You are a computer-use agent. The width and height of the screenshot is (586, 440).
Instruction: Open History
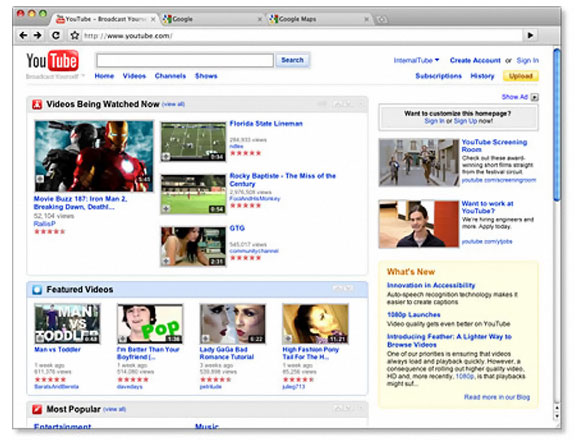coord(482,76)
